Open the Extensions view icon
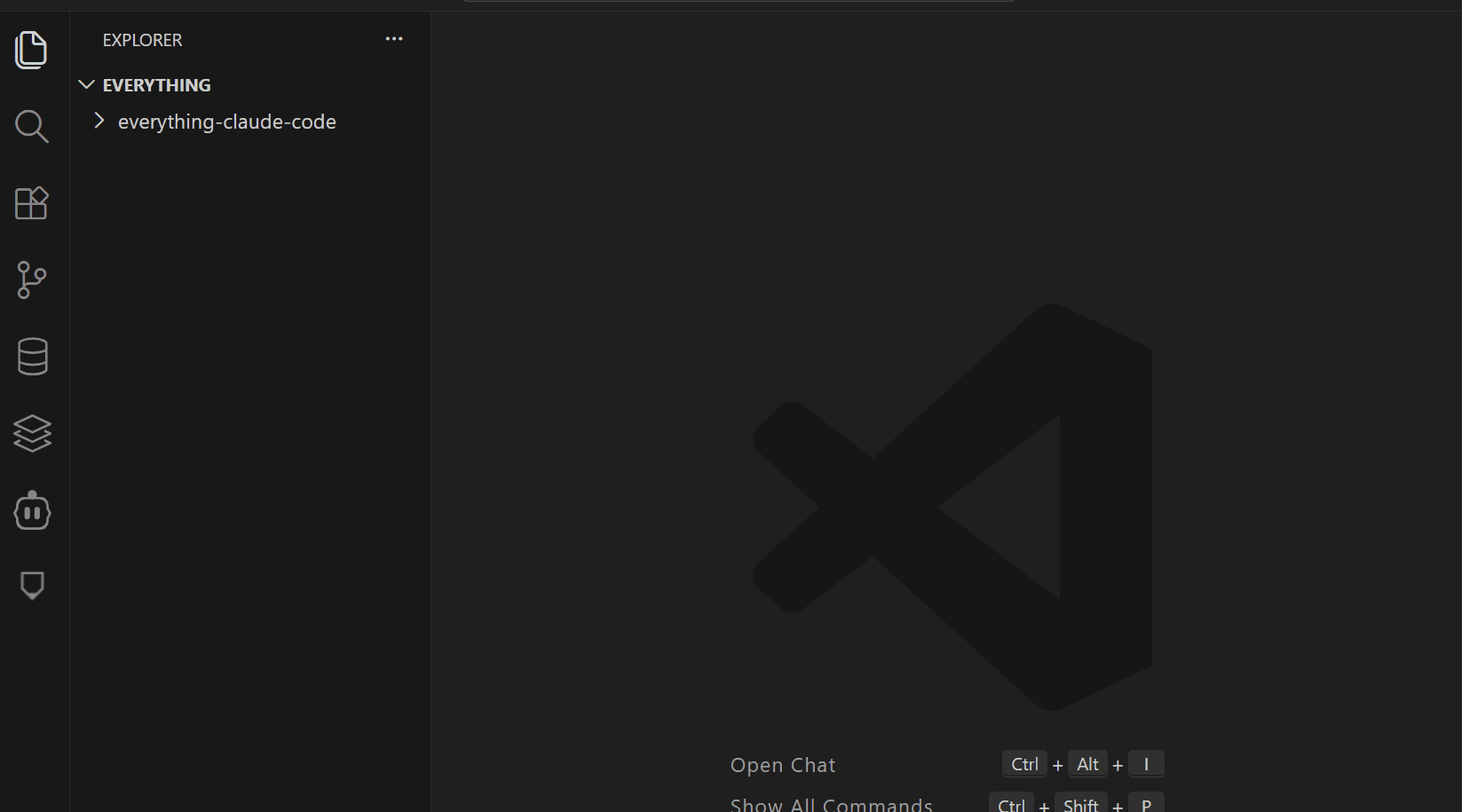Viewport: 1462px width, 812px height. click(32, 203)
